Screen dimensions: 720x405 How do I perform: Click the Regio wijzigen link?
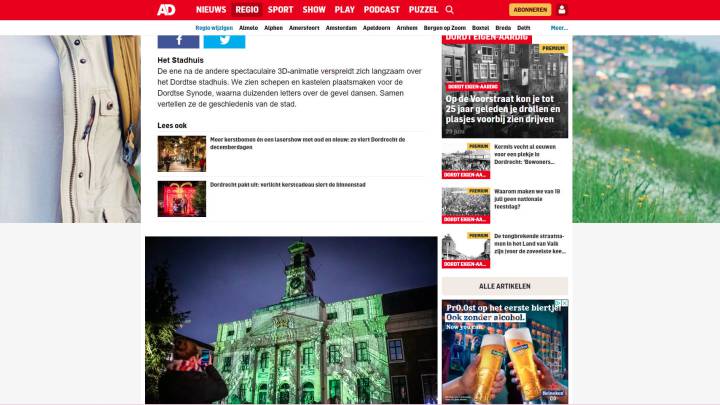click(214, 28)
